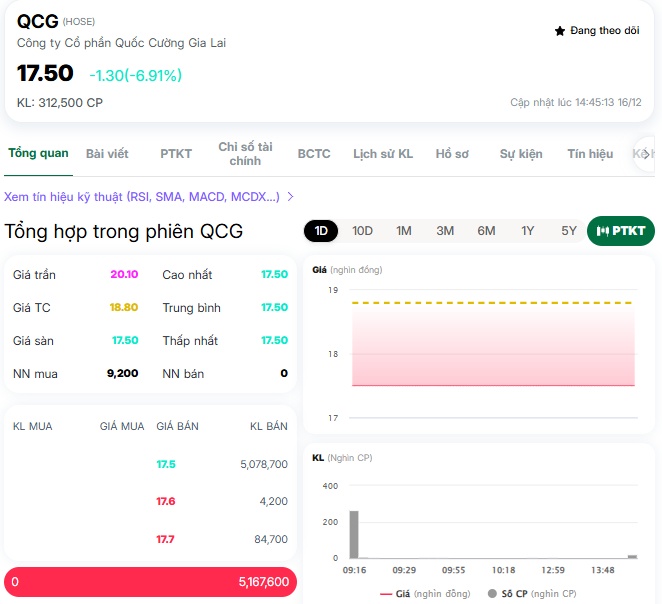
Task: Click the sell price 17.5 row
Action: 166,464
